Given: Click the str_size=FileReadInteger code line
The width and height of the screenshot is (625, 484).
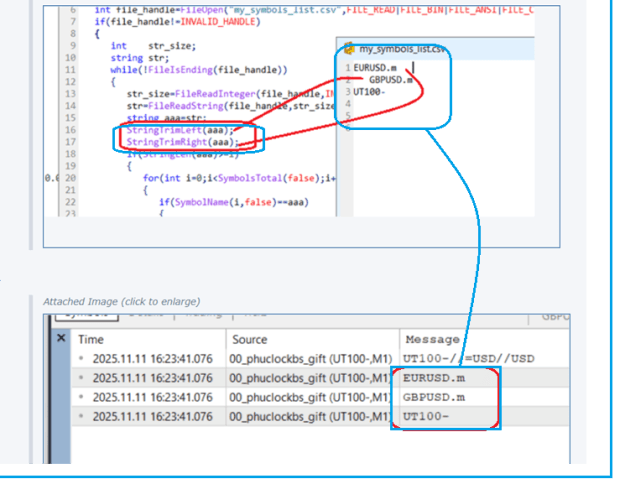Looking at the screenshot, I should (x=230, y=94).
